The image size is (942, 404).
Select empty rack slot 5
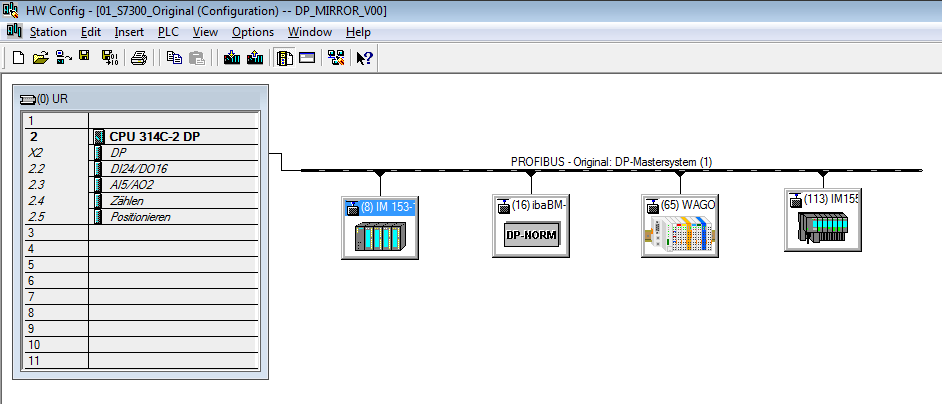click(x=142, y=265)
